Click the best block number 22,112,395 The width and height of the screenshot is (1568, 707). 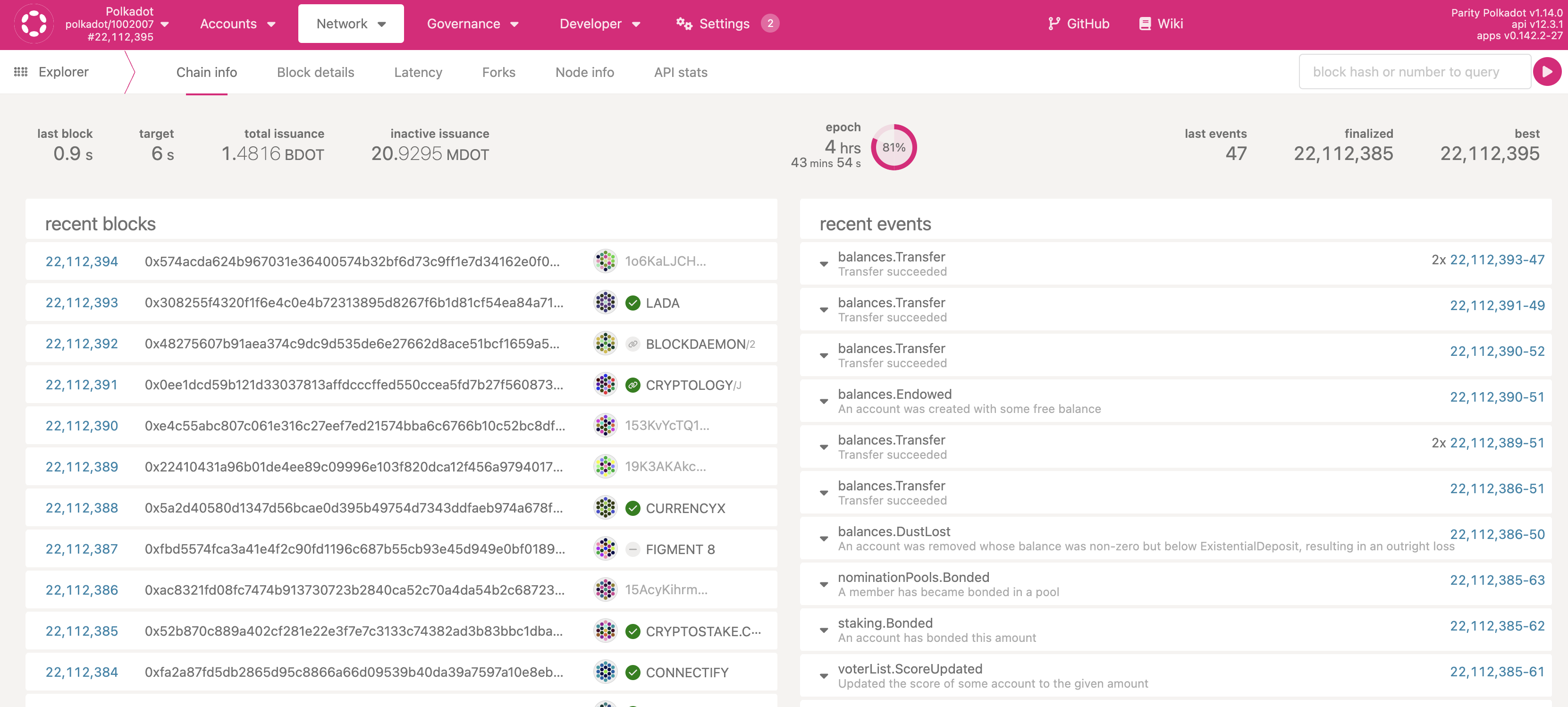(x=1490, y=154)
